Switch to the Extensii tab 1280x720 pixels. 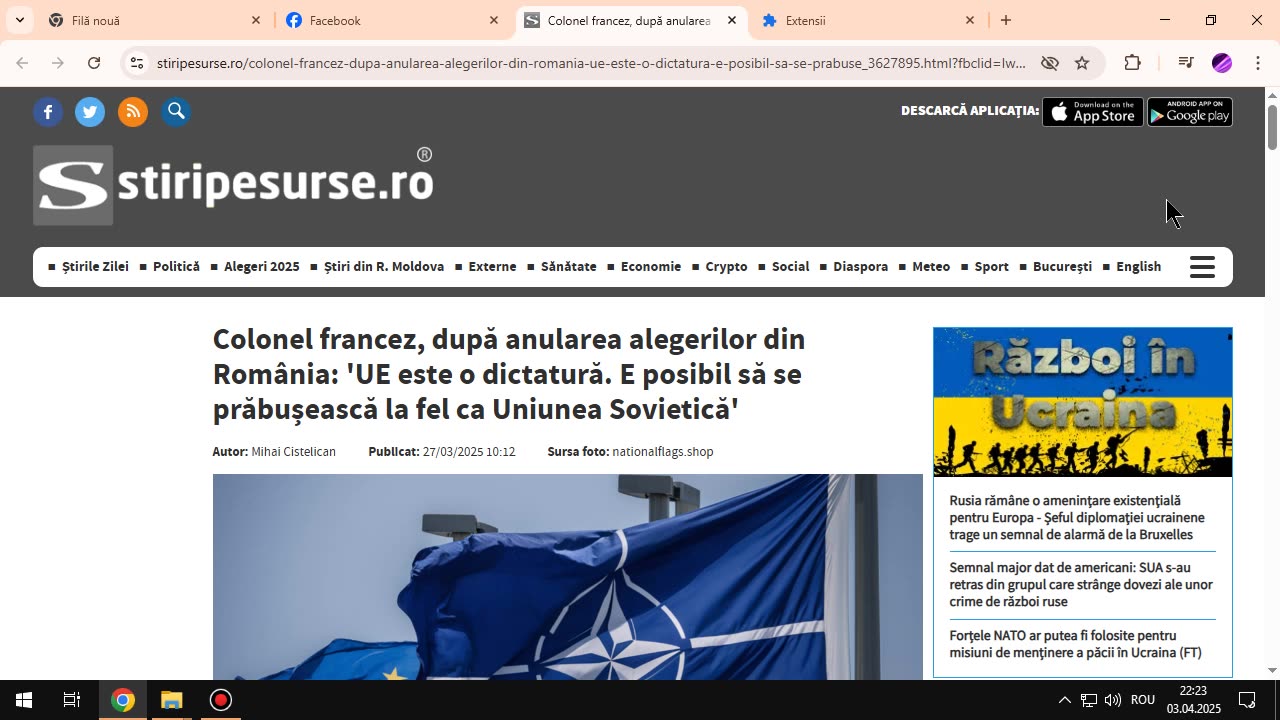(868, 20)
